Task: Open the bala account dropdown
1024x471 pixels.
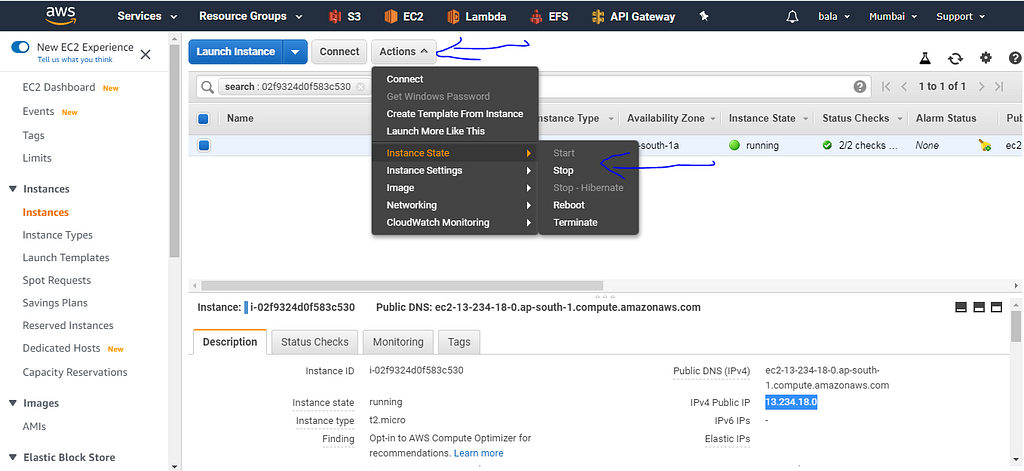Action: coord(834,16)
